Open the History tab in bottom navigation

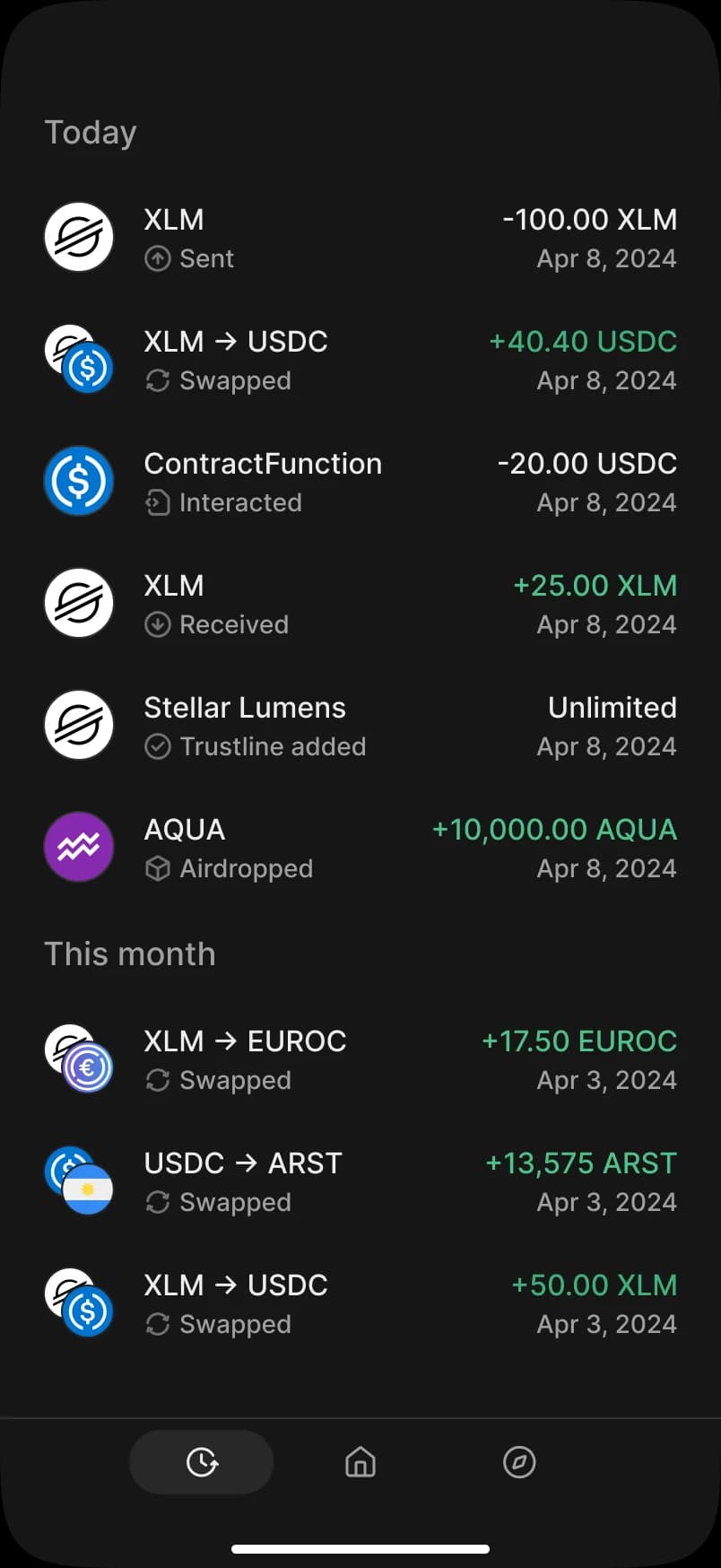coord(202,1462)
